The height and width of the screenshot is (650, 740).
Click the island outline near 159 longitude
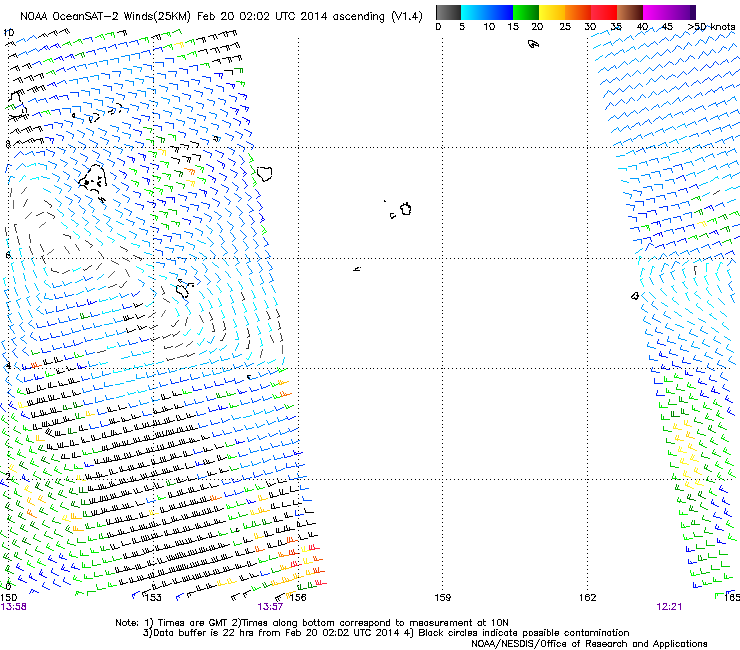[405, 209]
